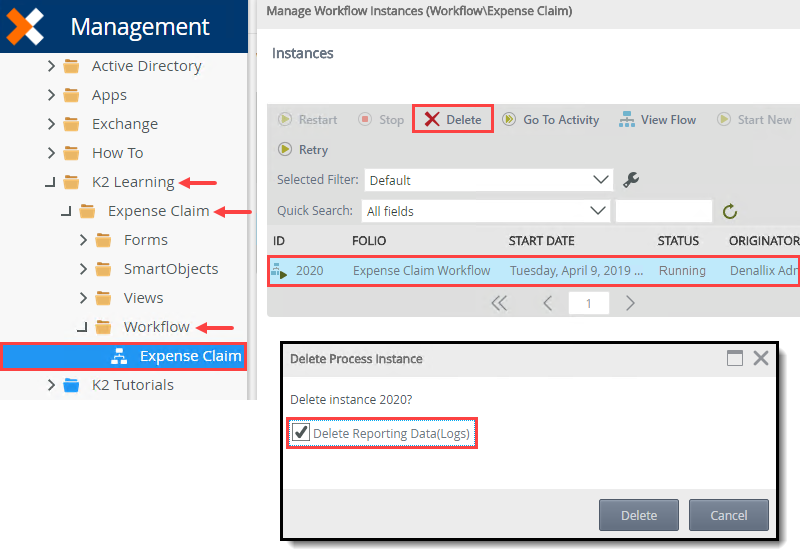Click the running instance icon in row 2020
This screenshot has width=800, height=556.
279,271
